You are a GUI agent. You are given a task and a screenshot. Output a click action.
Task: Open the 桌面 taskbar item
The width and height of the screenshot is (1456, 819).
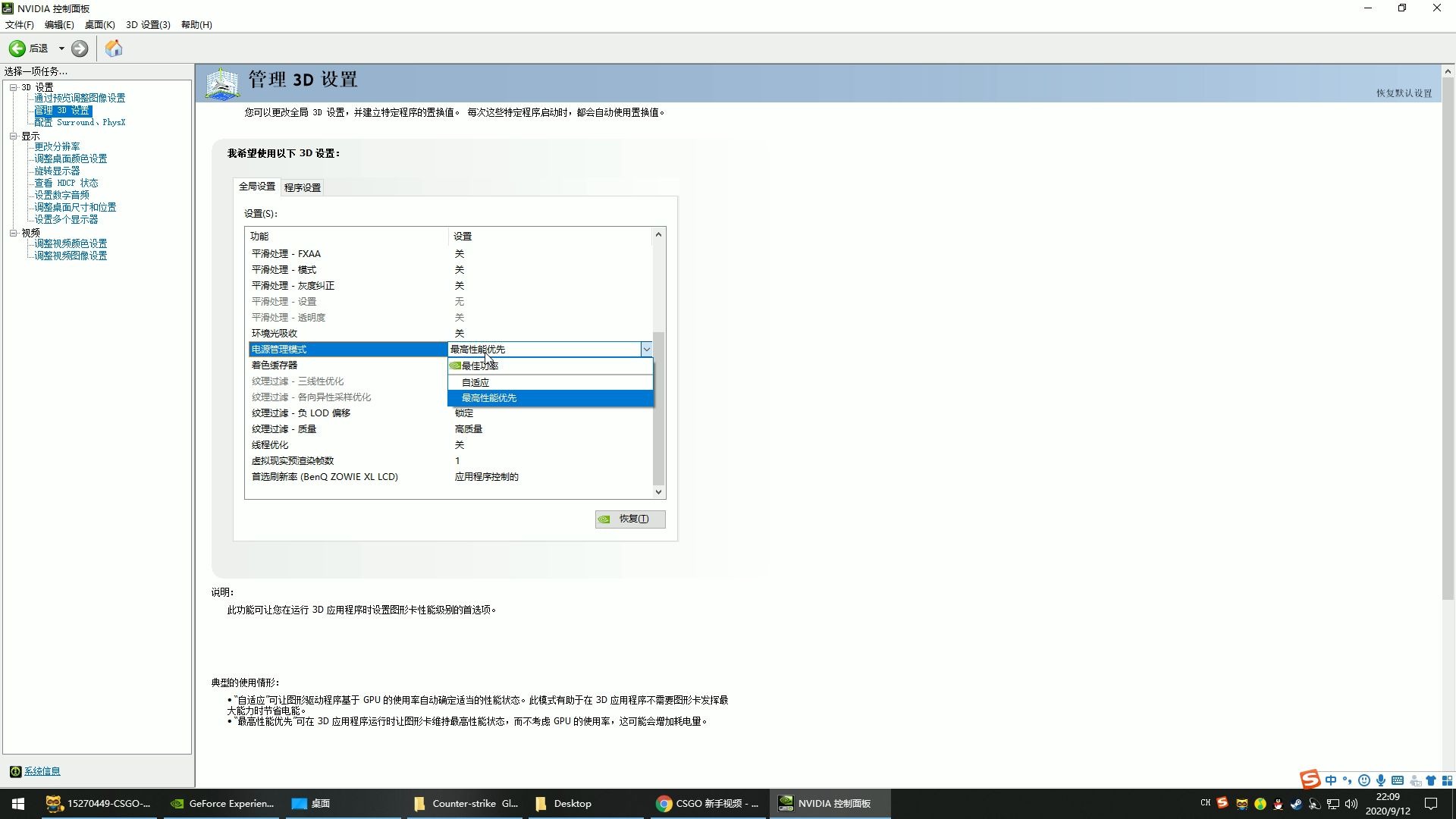point(343,804)
